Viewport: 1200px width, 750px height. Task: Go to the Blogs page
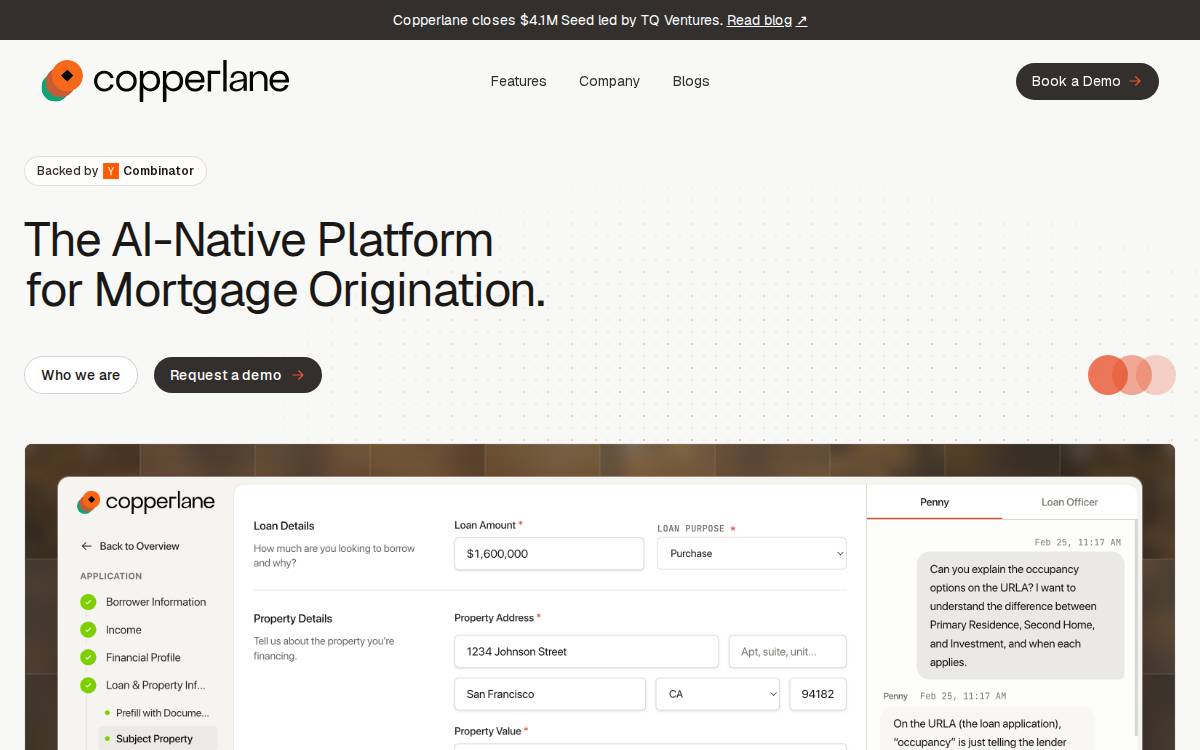point(691,81)
